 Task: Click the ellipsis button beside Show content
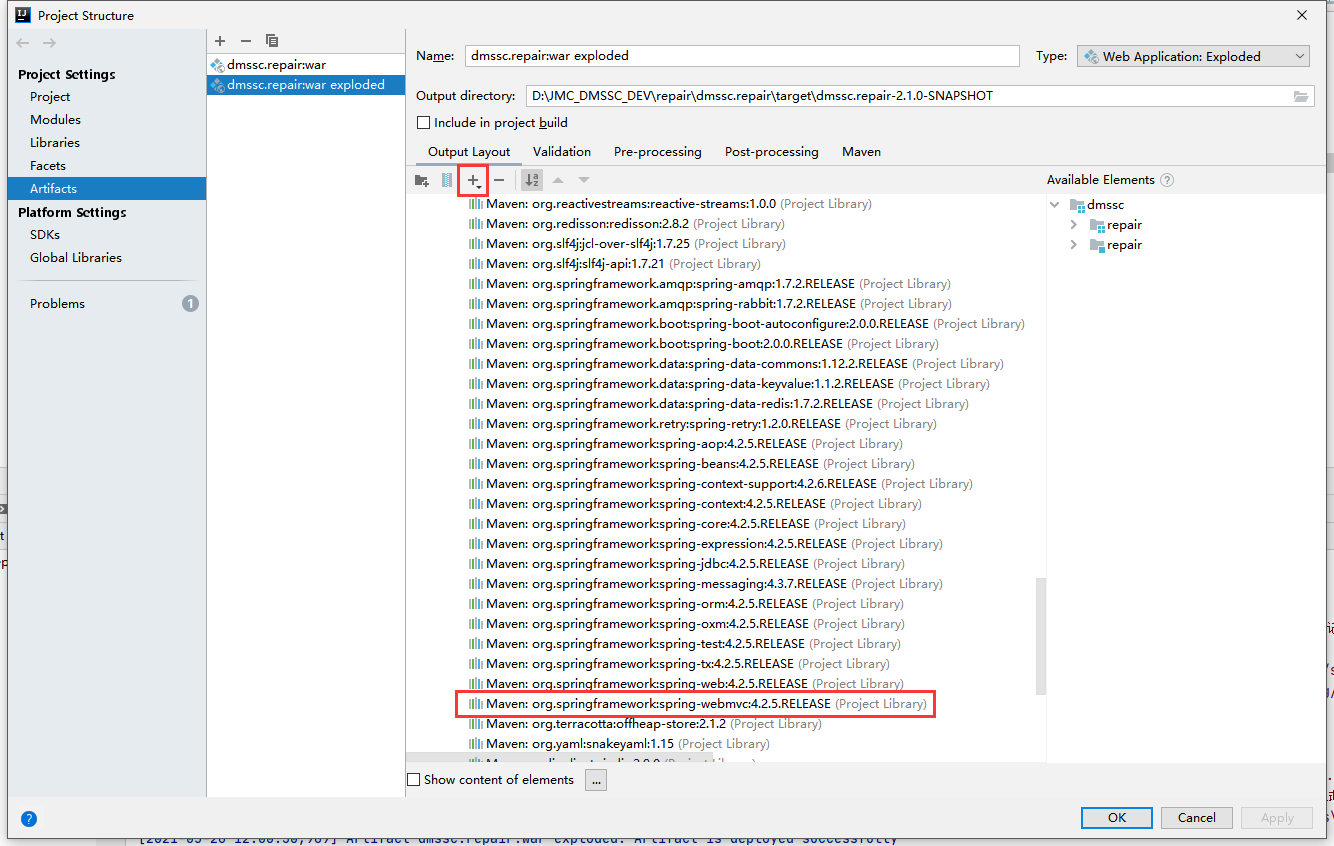click(x=595, y=780)
